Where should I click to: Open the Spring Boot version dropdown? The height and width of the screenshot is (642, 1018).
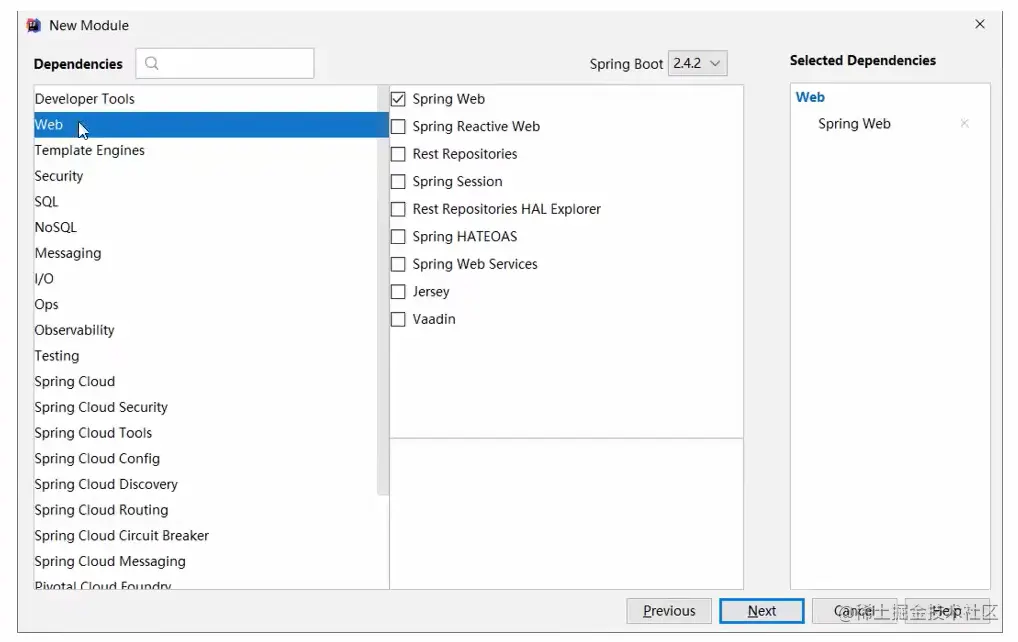pyautogui.click(x=697, y=63)
